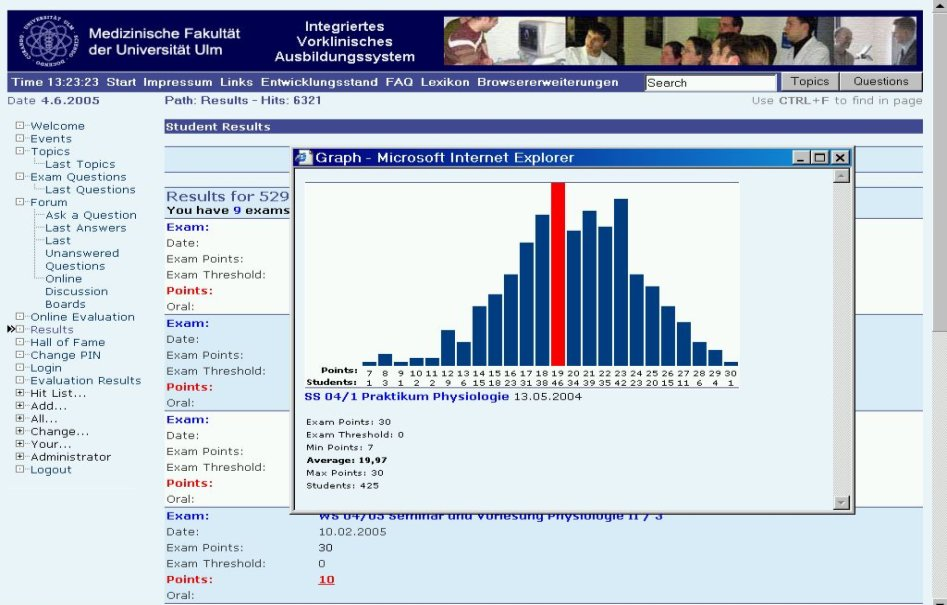Maximize the Graph popup window
This screenshot has height=605, width=947.
click(821, 158)
